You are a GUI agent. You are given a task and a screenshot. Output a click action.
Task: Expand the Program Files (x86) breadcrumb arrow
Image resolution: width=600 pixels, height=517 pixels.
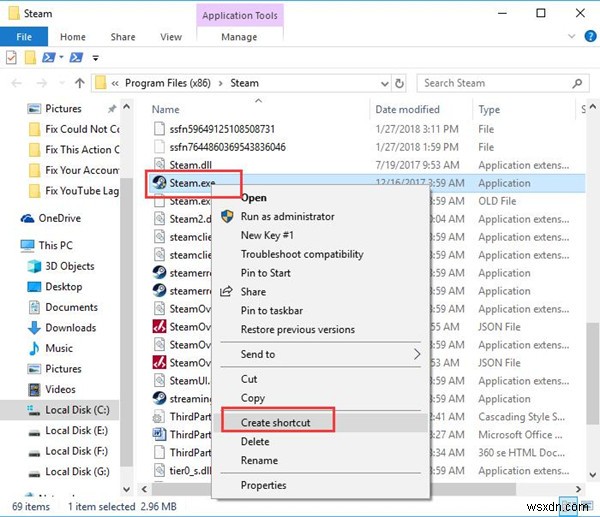point(220,83)
